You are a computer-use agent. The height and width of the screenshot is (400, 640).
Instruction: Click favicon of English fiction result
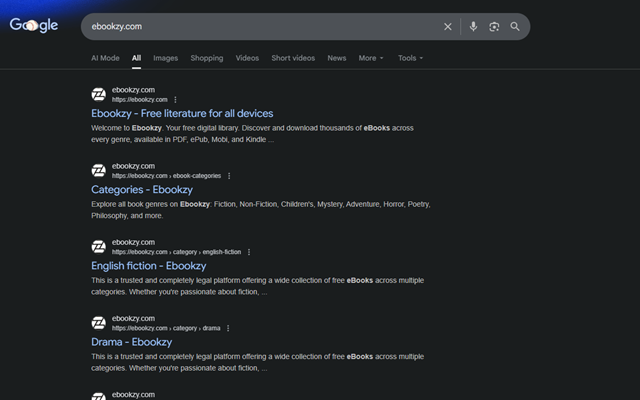98,247
